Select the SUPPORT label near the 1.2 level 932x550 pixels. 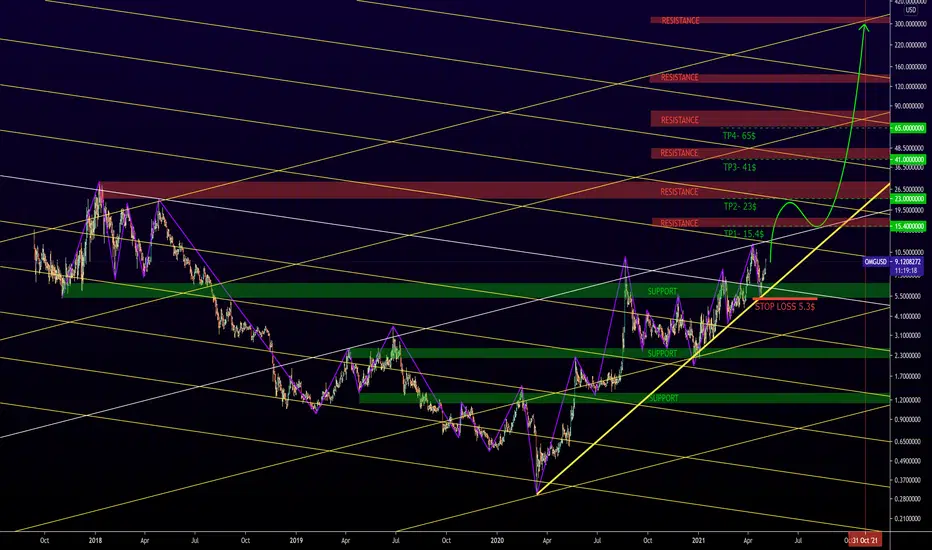(663, 398)
